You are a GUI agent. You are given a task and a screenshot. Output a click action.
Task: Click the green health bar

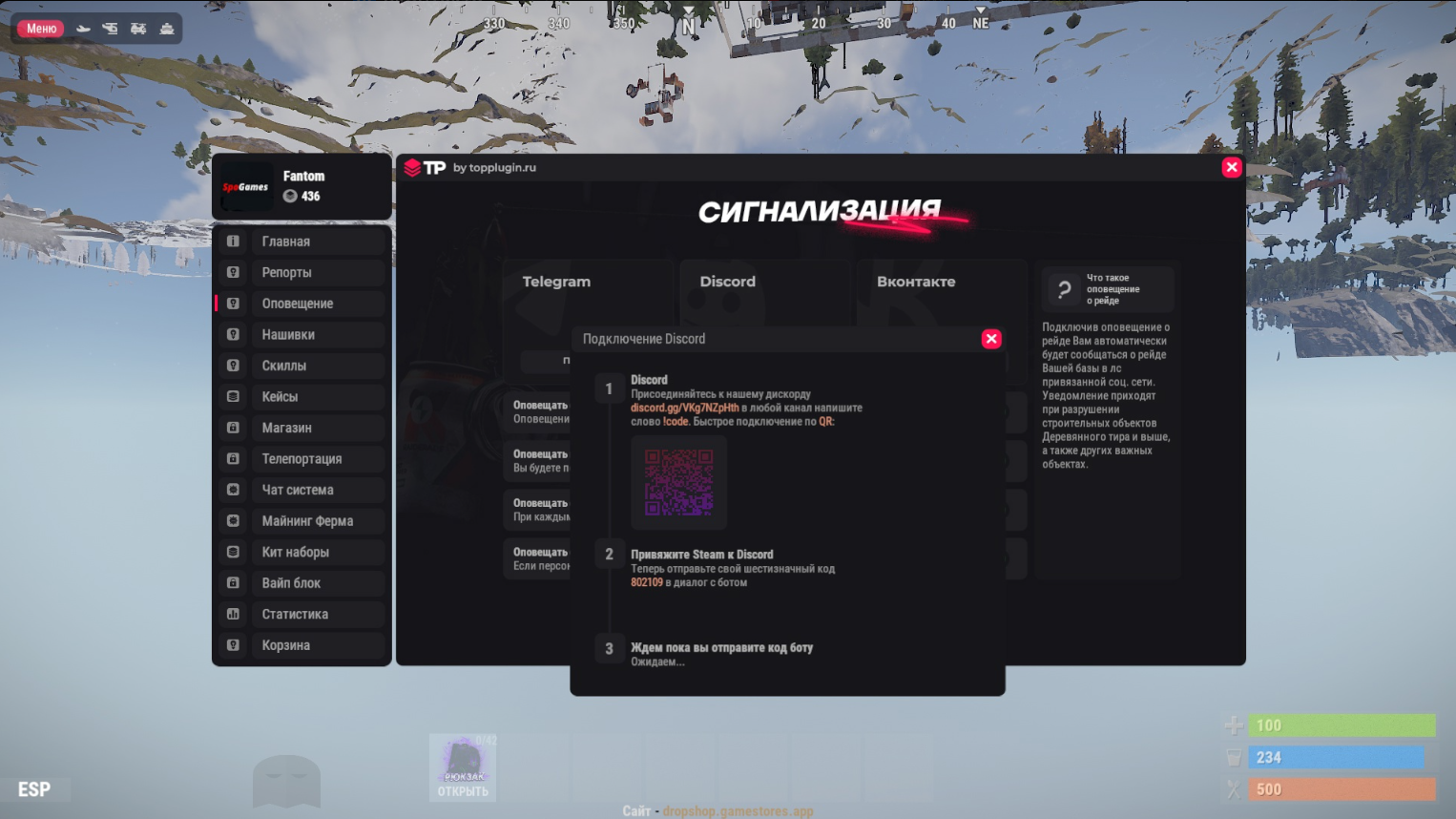click(x=1341, y=725)
